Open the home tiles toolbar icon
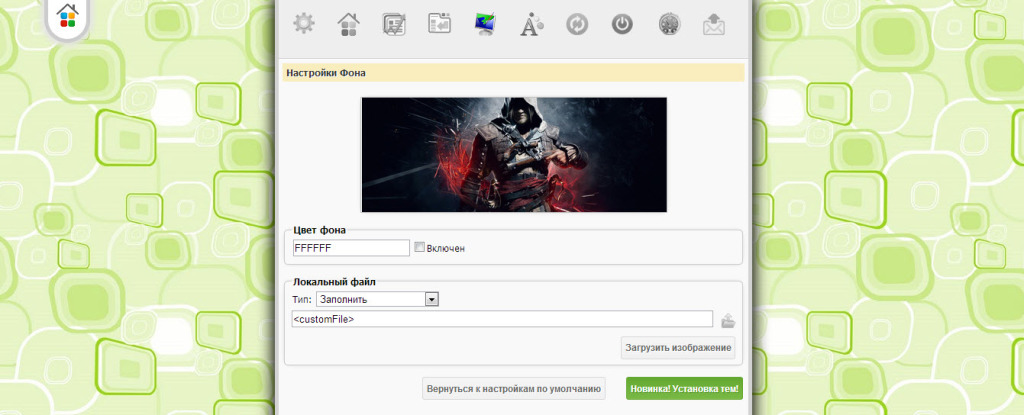This screenshot has width=1024, height=415. [x=349, y=24]
